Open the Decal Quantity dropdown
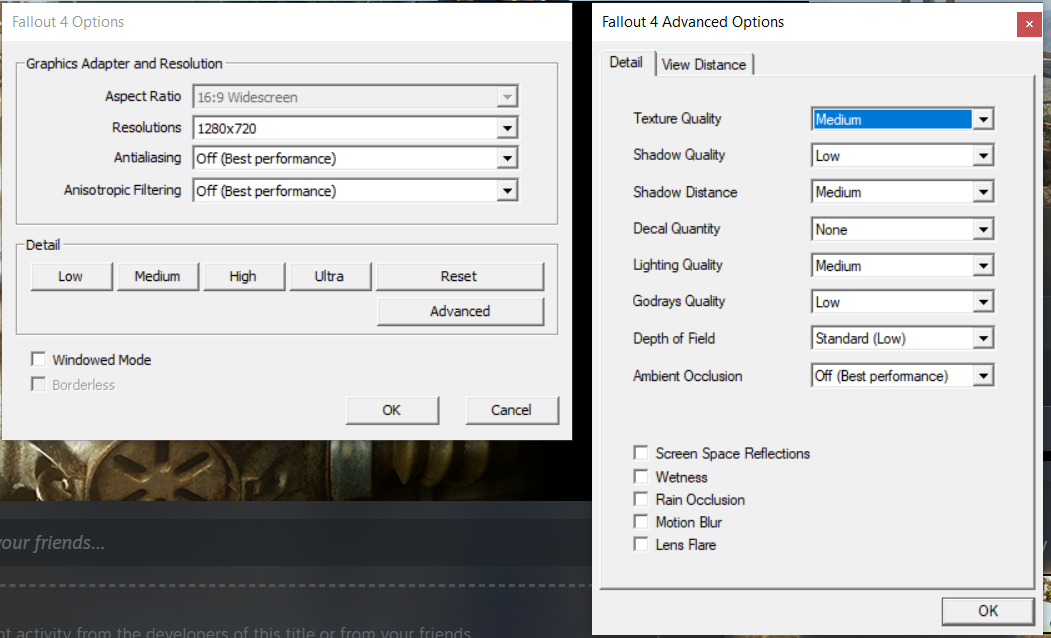 902,229
